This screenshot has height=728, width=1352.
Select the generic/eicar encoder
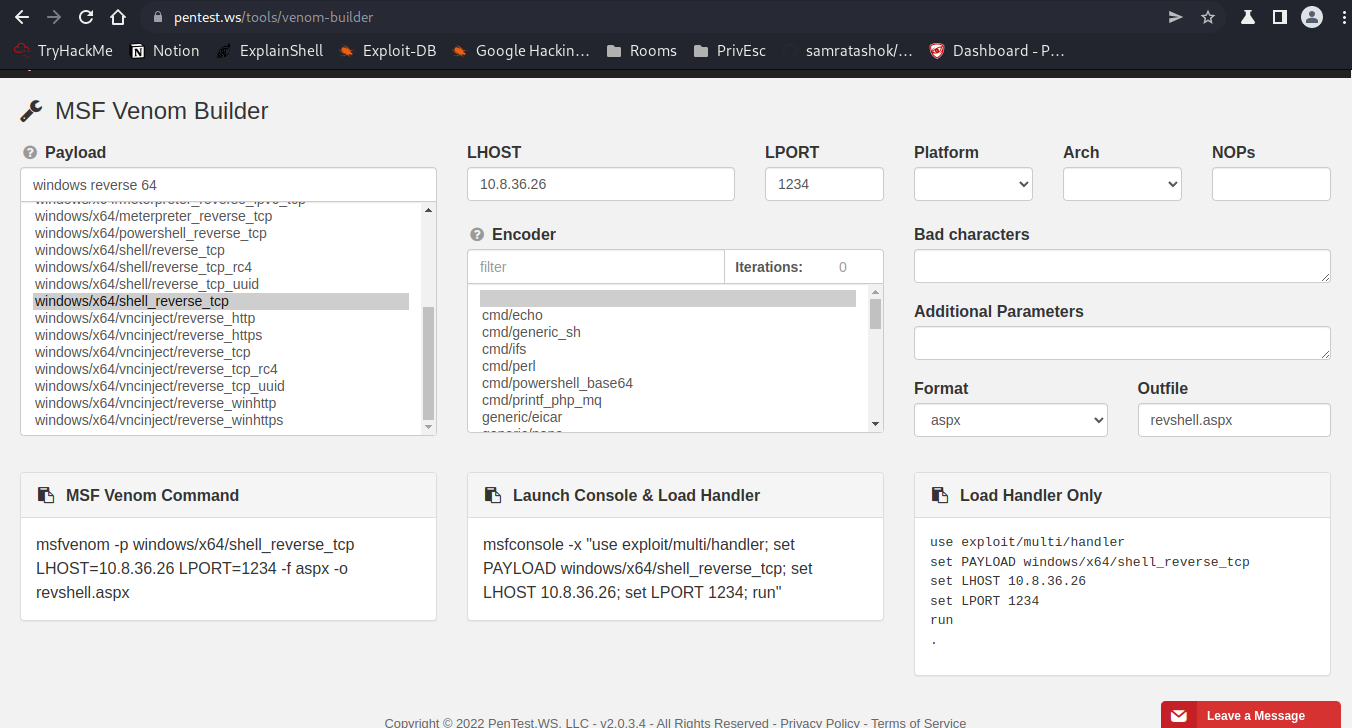pyautogui.click(x=668, y=417)
